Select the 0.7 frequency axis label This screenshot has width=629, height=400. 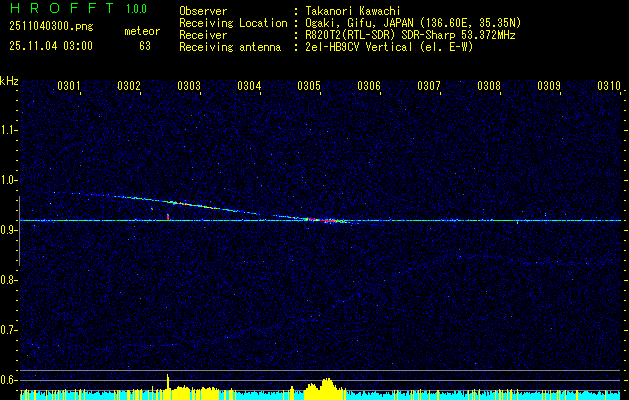click(9, 329)
